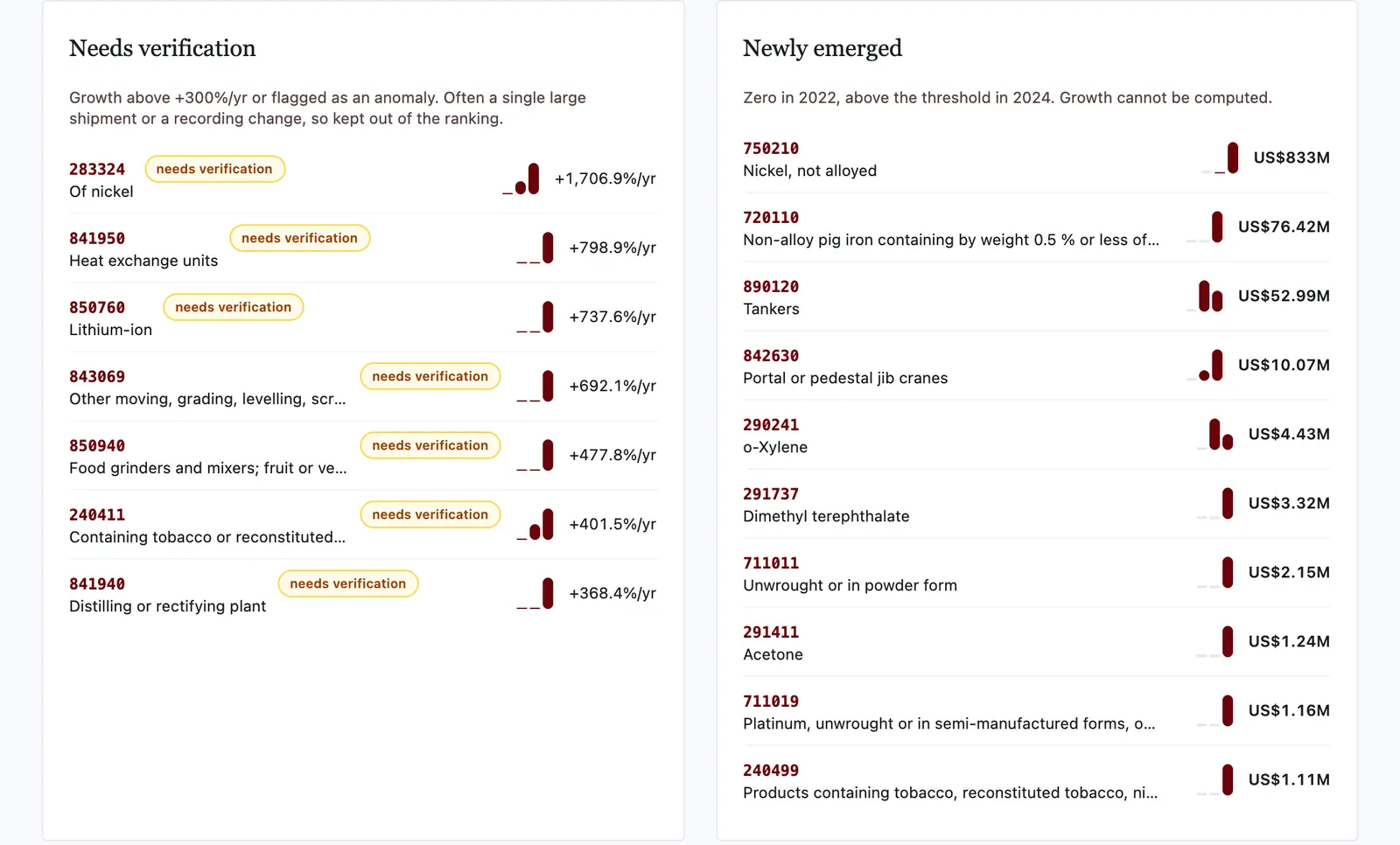Click the Platinum 711019 sparkline icon

[1215, 710]
